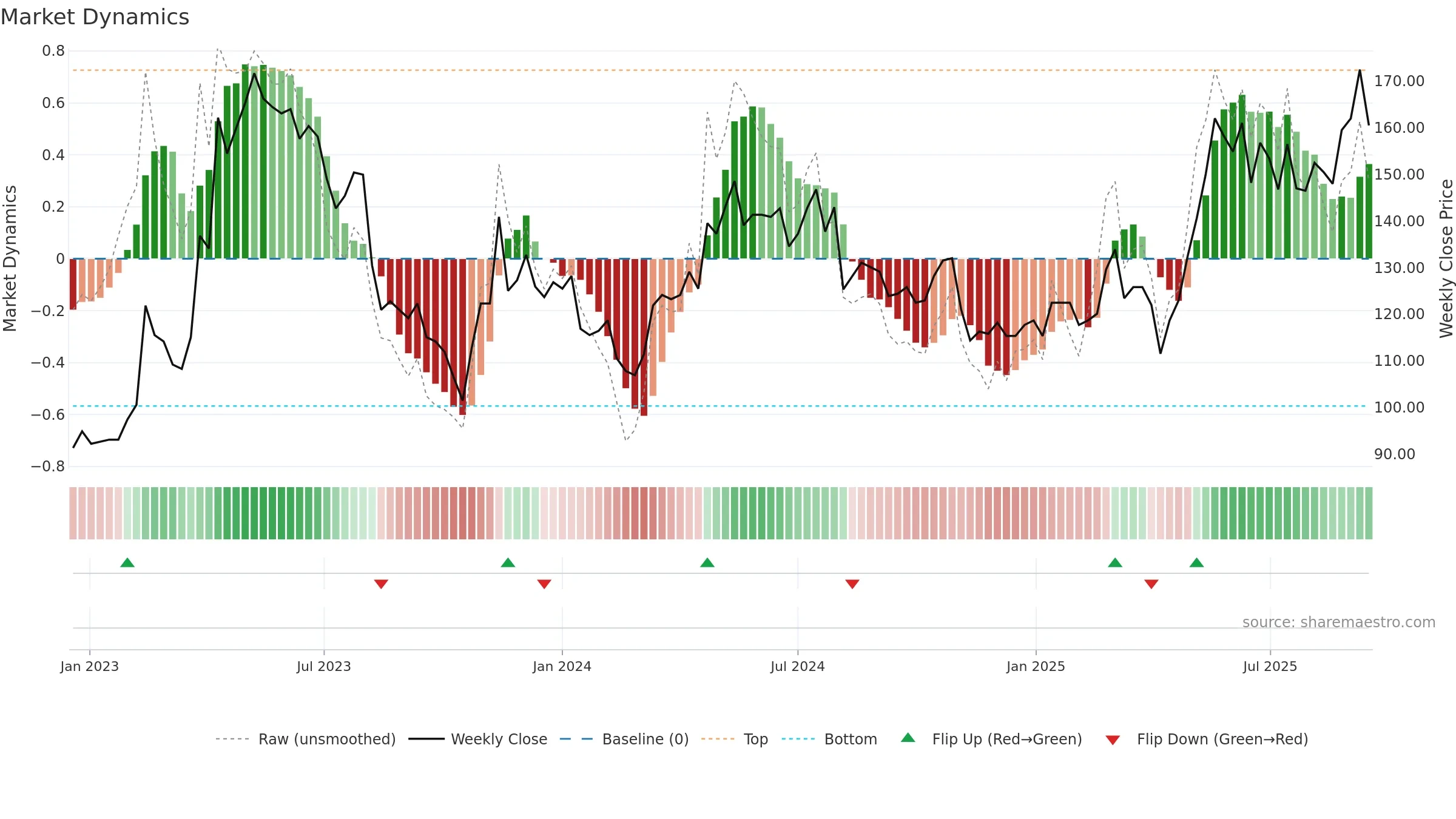Click the red flip-down marker after Jul 2024
Viewport: 1456px width, 819px height.
pyautogui.click(x=852, y=584)
